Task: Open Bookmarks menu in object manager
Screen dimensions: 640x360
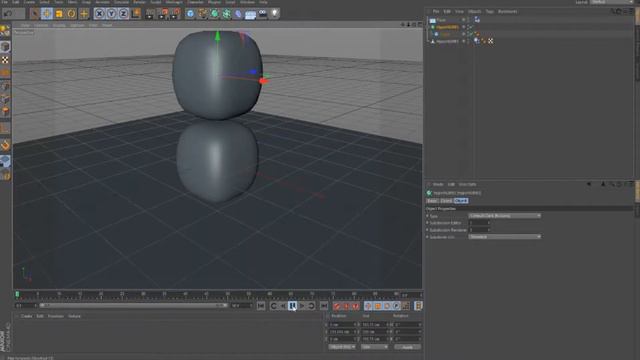Action: click(507, 11)
